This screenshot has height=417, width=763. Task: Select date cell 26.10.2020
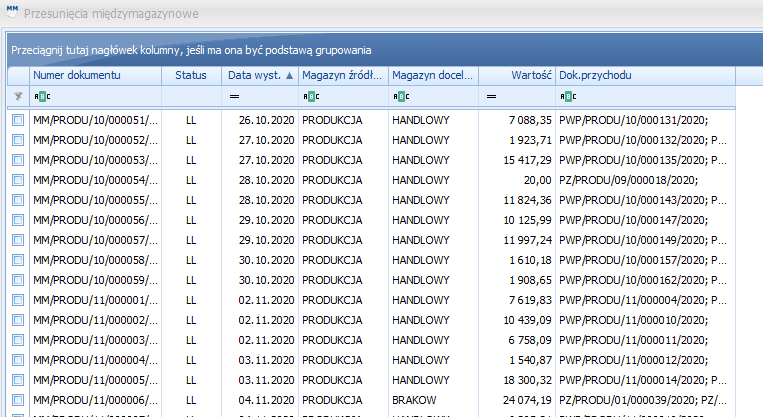pyautogui.click(x=260, y=120)
